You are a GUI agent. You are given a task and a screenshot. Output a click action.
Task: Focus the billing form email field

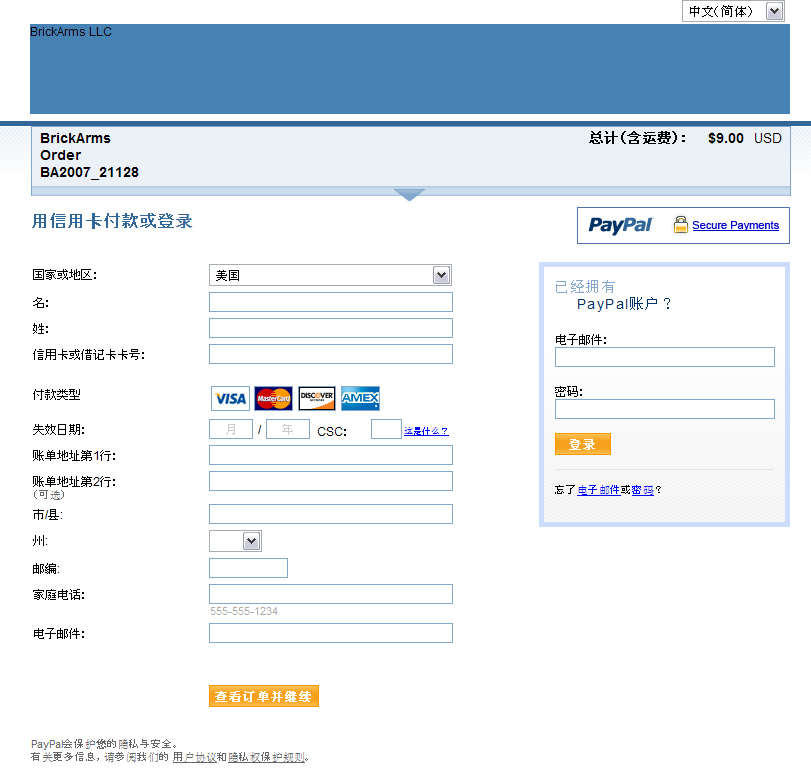(331, 633)
